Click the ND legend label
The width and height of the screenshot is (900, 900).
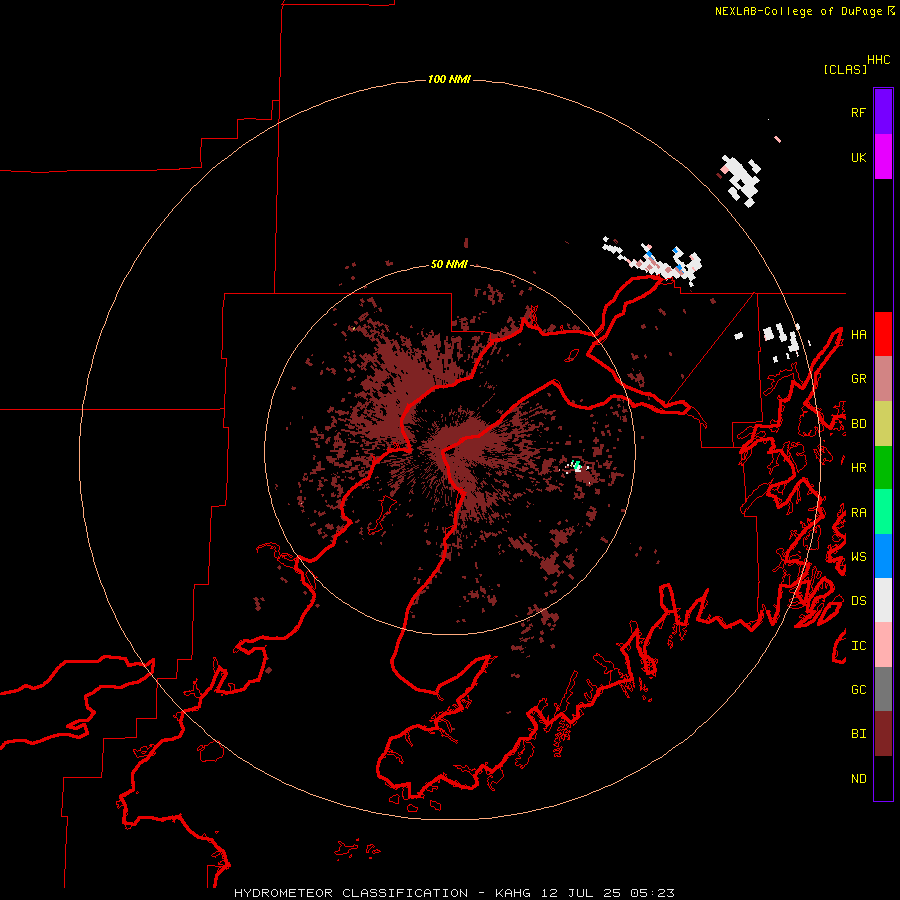click(x=858, y=779)
